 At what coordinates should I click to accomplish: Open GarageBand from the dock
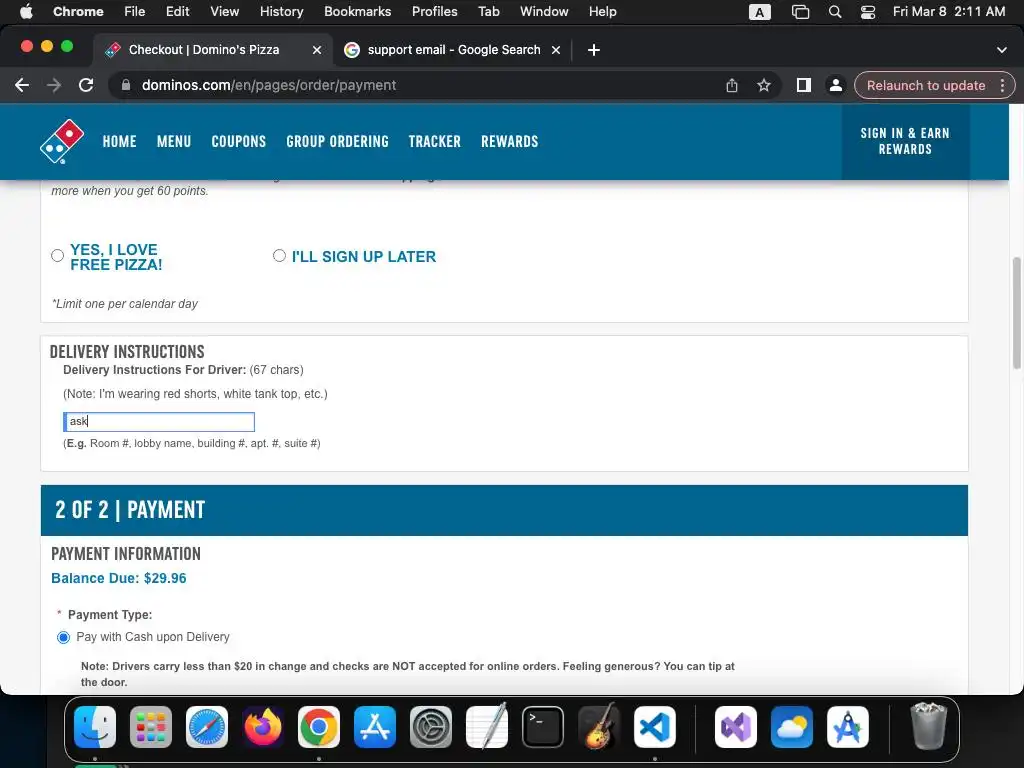pyautogui.click(x=599, y=727)
